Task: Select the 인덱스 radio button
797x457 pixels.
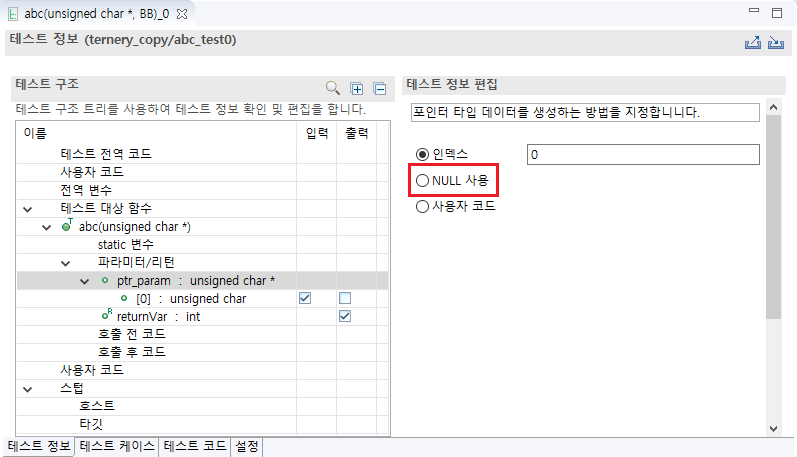Action: [x=422, y=155]
